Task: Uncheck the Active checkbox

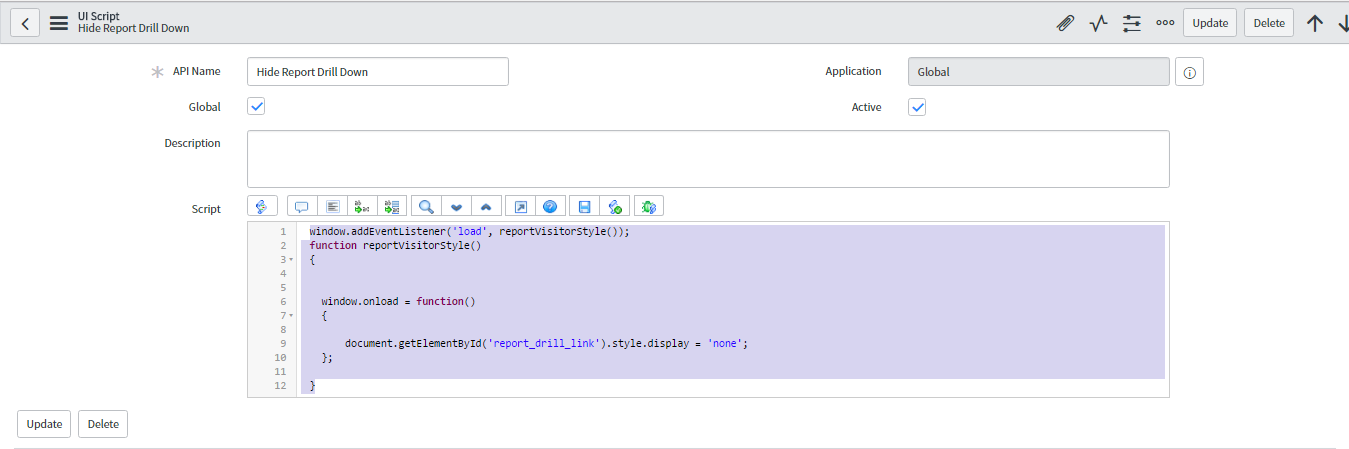Action: pos(917,107)
